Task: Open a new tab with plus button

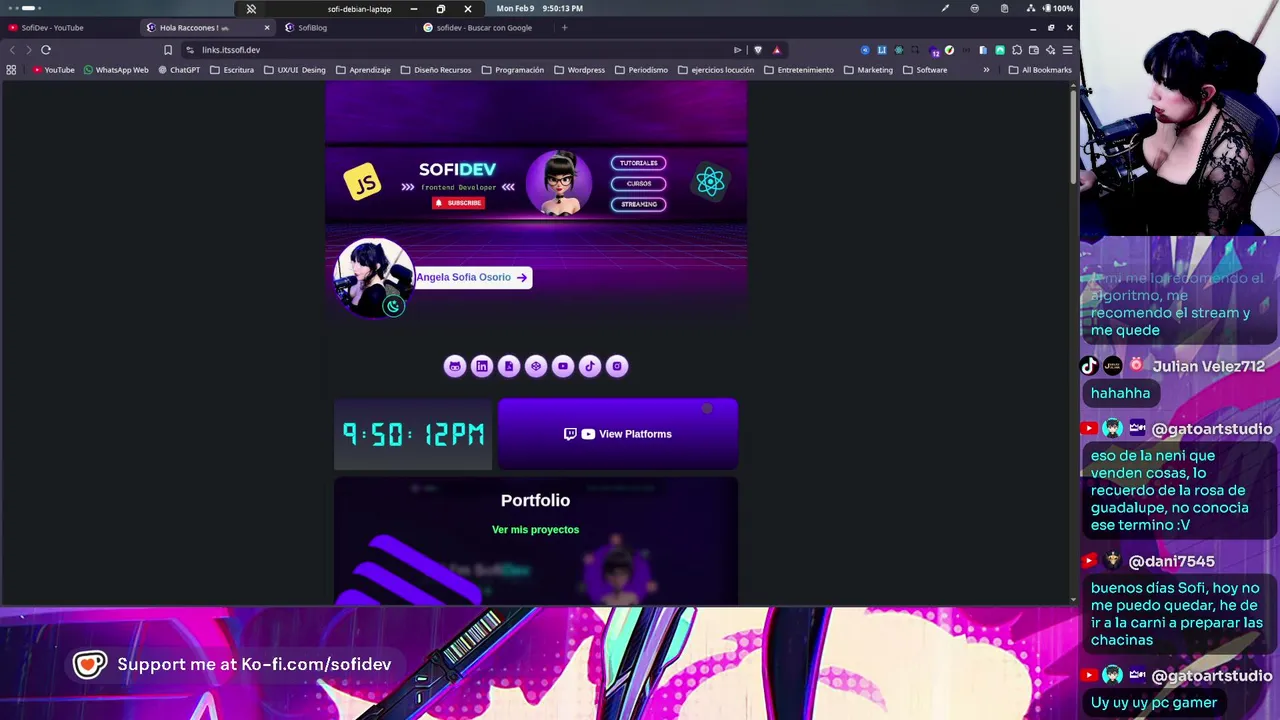Action: point(564,28)
